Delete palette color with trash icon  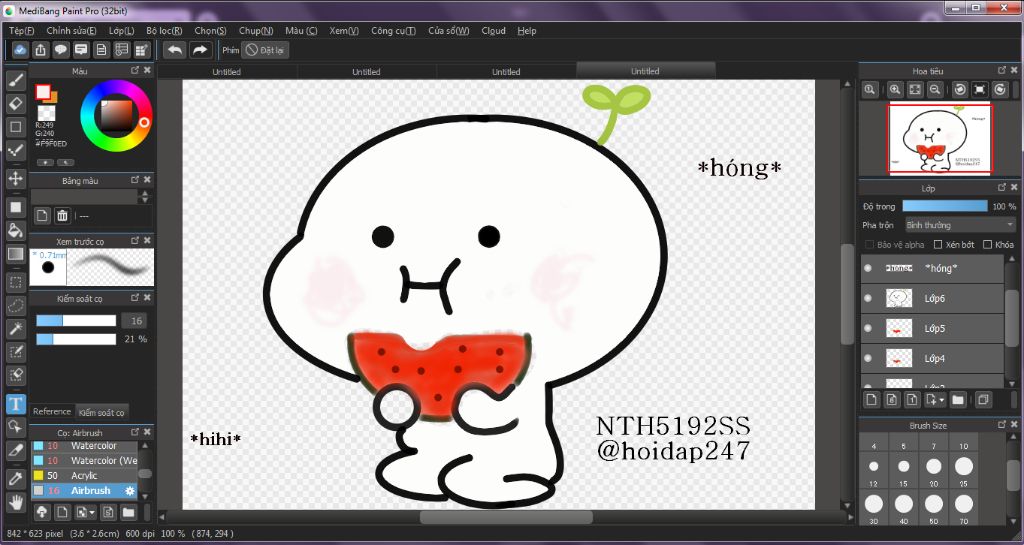click(62, 215)
